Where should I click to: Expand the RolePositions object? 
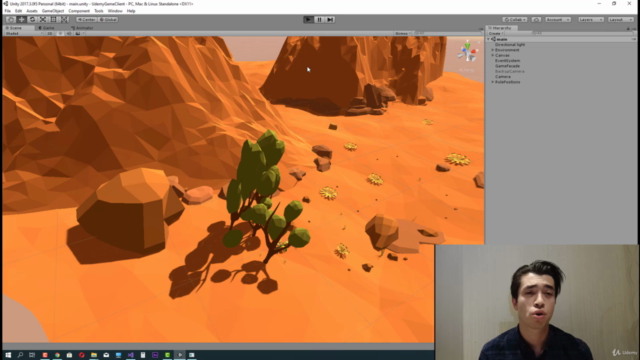click(x=493, y=82)
